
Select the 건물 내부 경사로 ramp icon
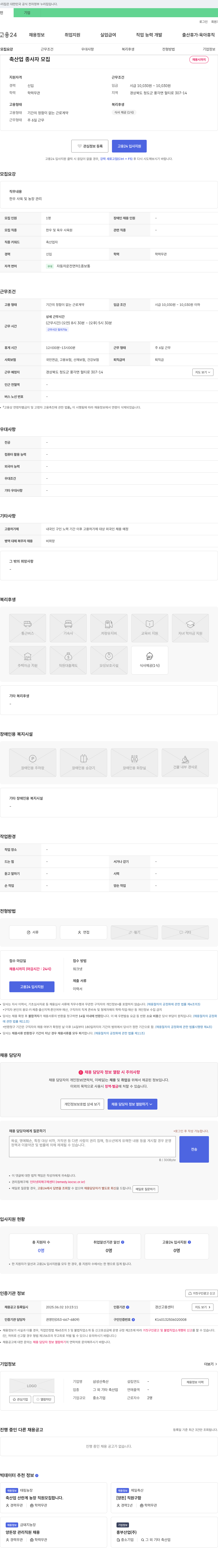pyautogui.click(x=185, y=763)
